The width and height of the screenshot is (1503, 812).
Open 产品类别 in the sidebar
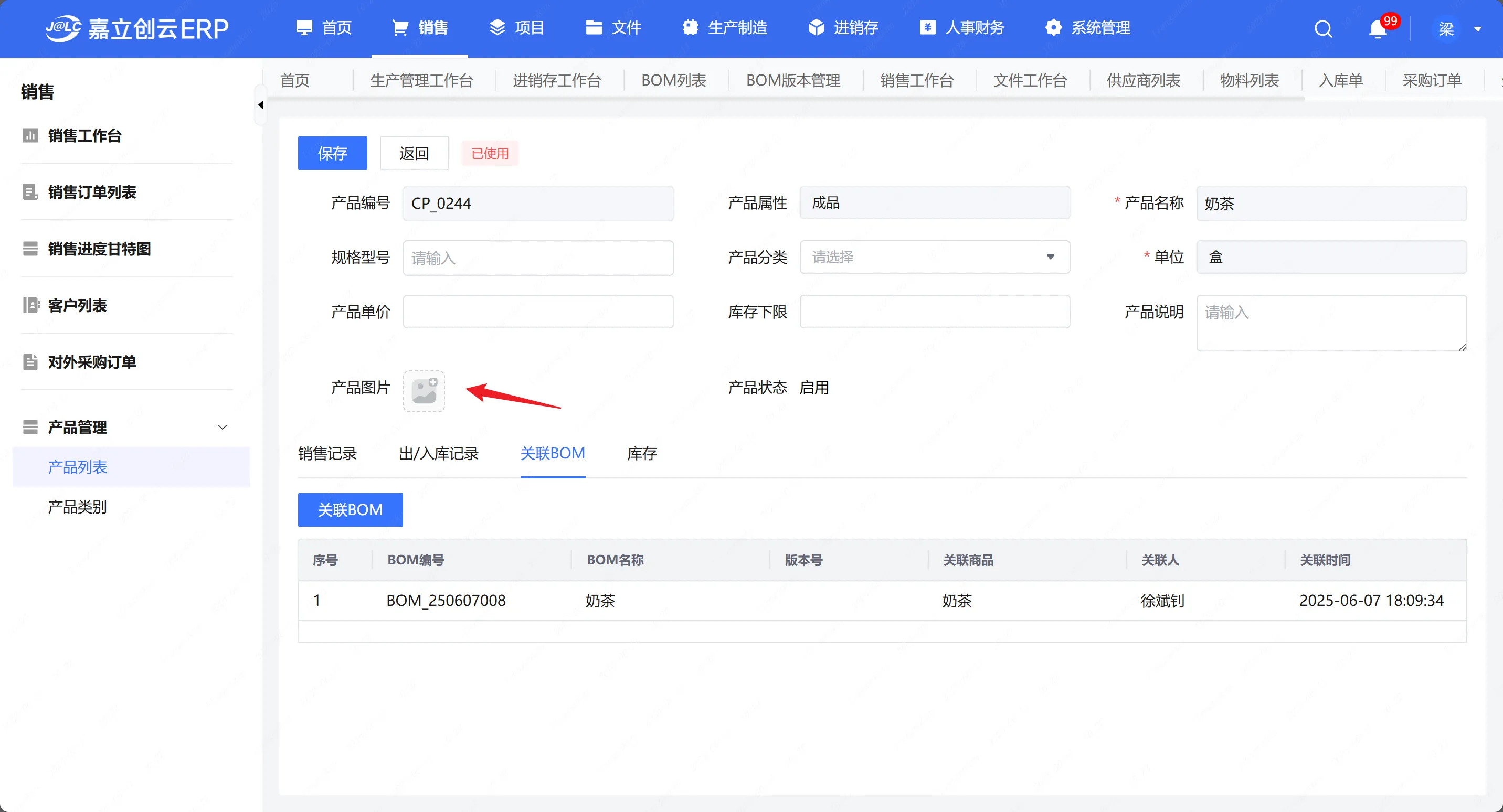[x=77, y=506]
